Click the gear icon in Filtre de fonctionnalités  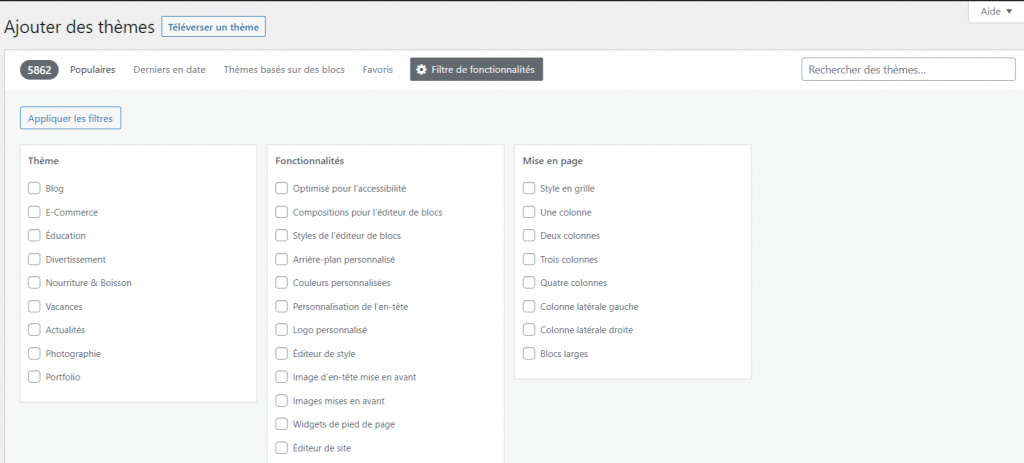[x=421, y=69]
